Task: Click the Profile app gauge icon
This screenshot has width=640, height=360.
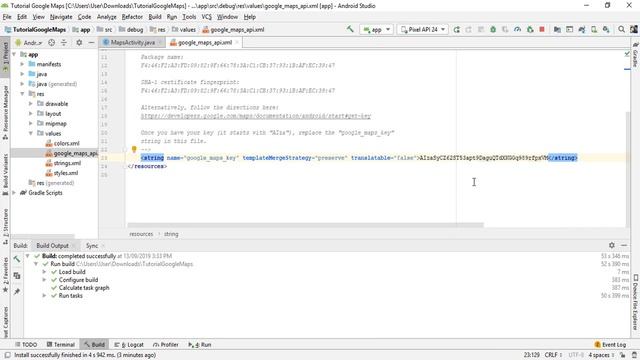Action: coord(517,29)
